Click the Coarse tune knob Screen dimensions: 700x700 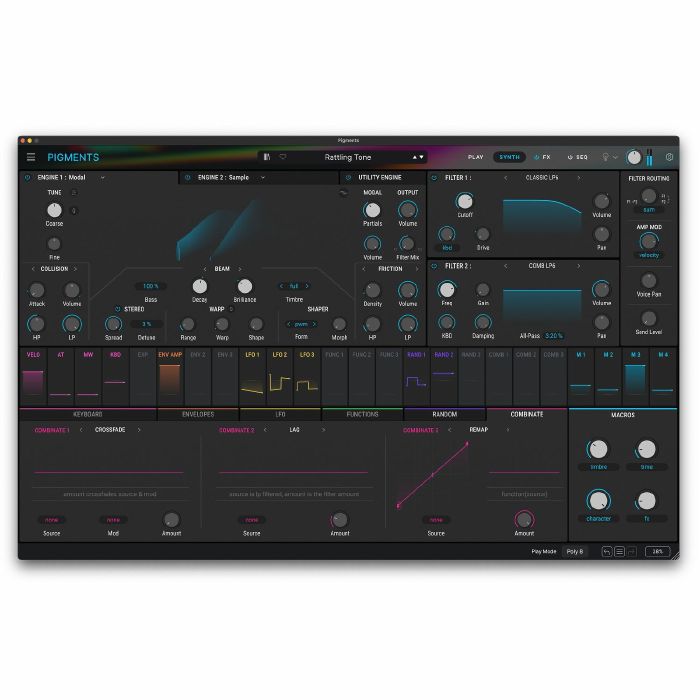coord(54,210)
